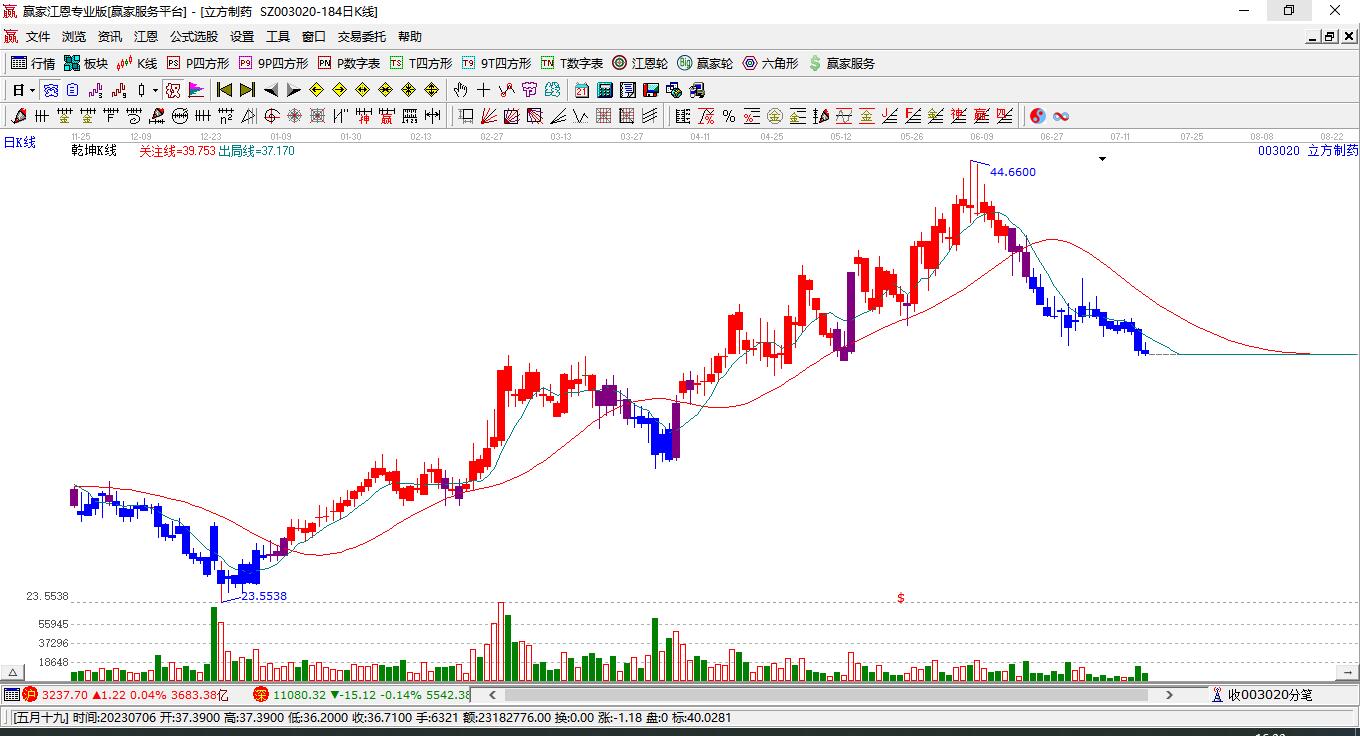Click the stock code 003020 立方制药
The height and width of the screenshot is (736, 1360).
pos(1308,151)
